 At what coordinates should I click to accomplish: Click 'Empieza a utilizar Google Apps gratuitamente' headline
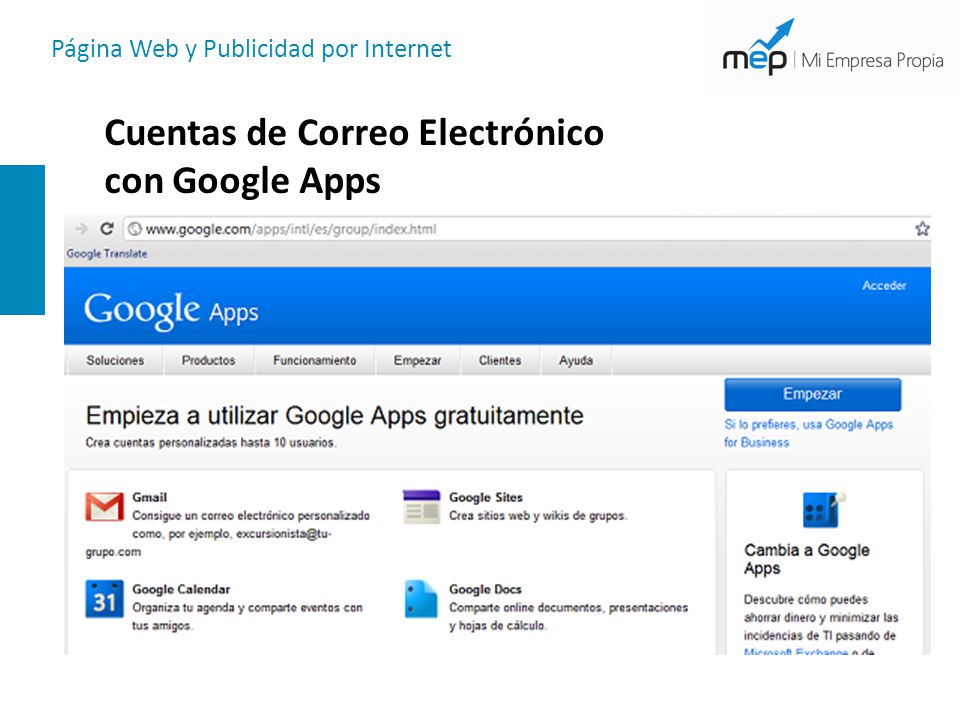tap(334, 416)
